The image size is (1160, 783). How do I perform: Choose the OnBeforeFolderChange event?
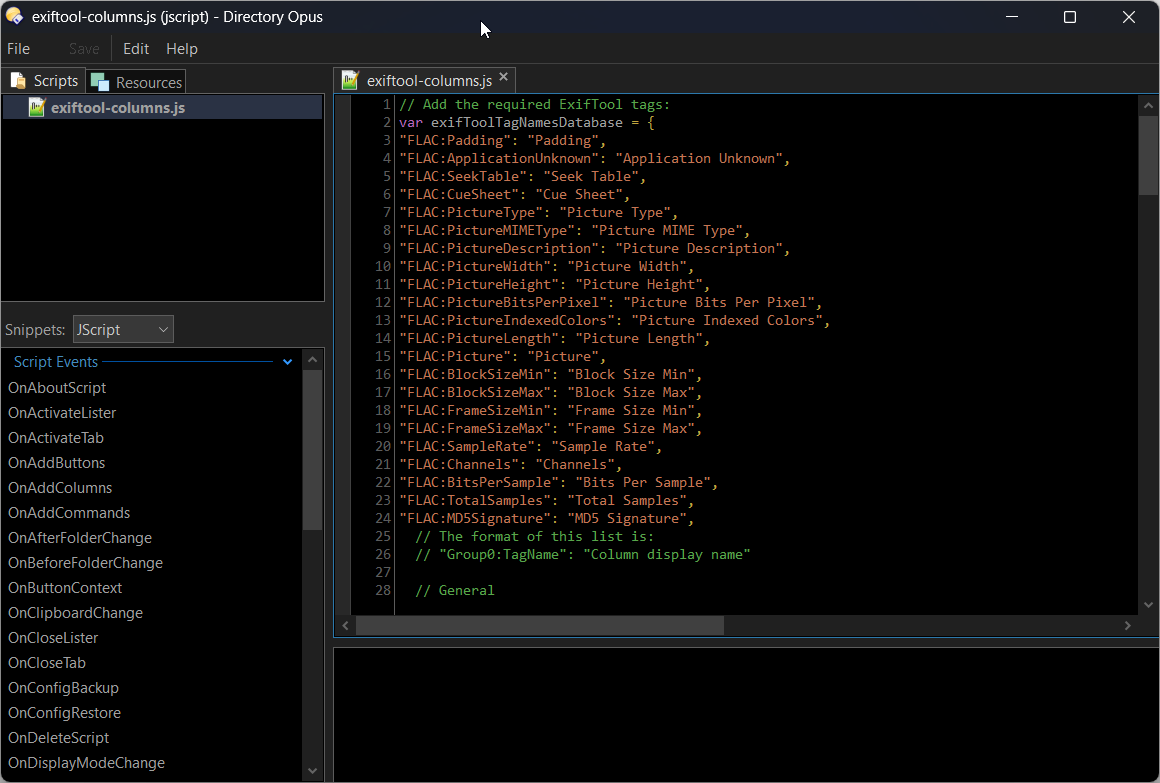[x=85, y=563]
